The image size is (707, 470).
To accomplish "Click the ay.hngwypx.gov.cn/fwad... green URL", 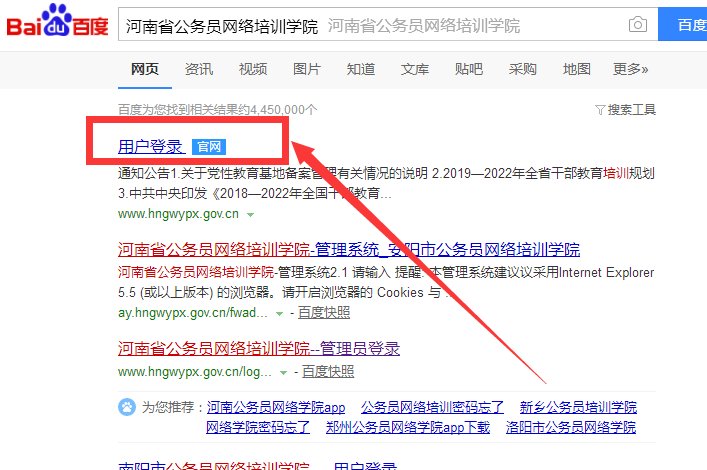I will [193, 313].
